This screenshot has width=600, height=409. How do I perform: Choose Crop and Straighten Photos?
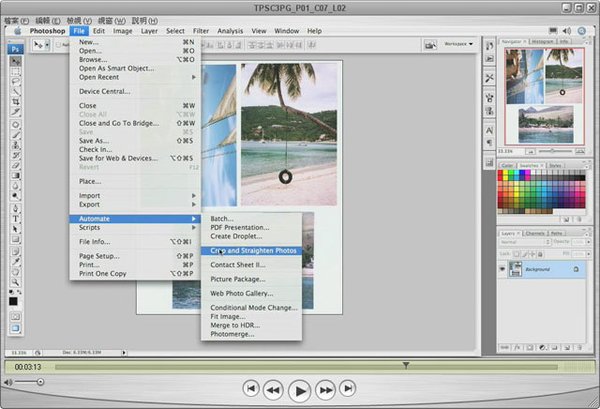pos(253,250)
